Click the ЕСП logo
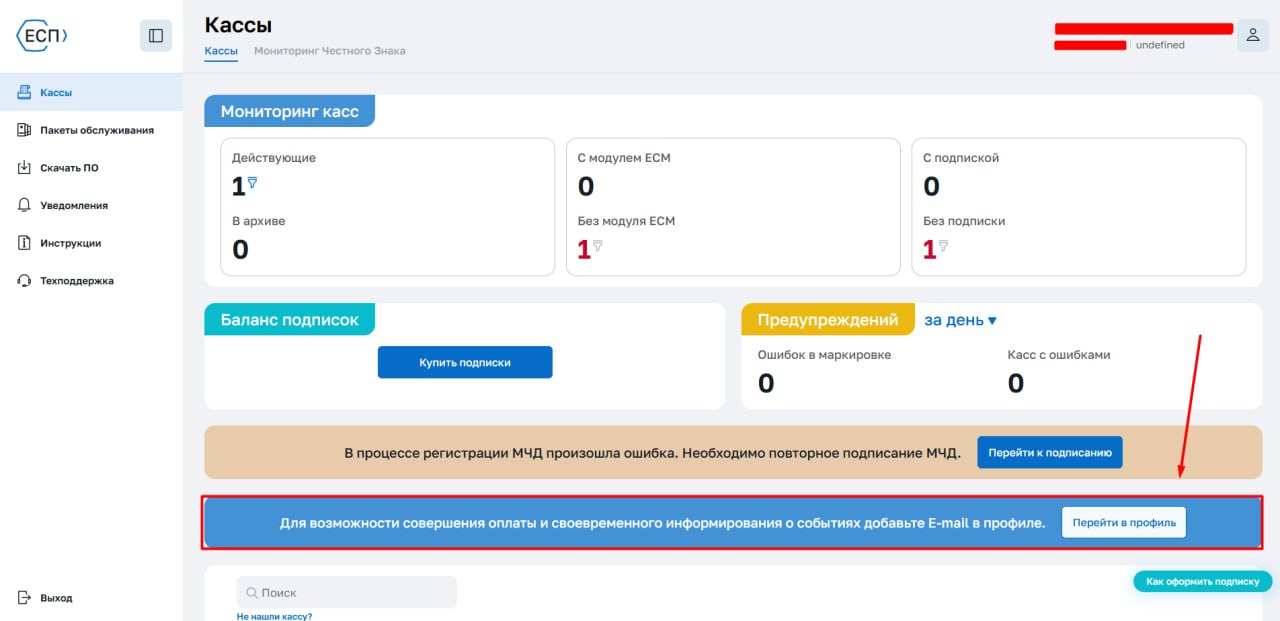1280x621 pixels. coord(43,35)
